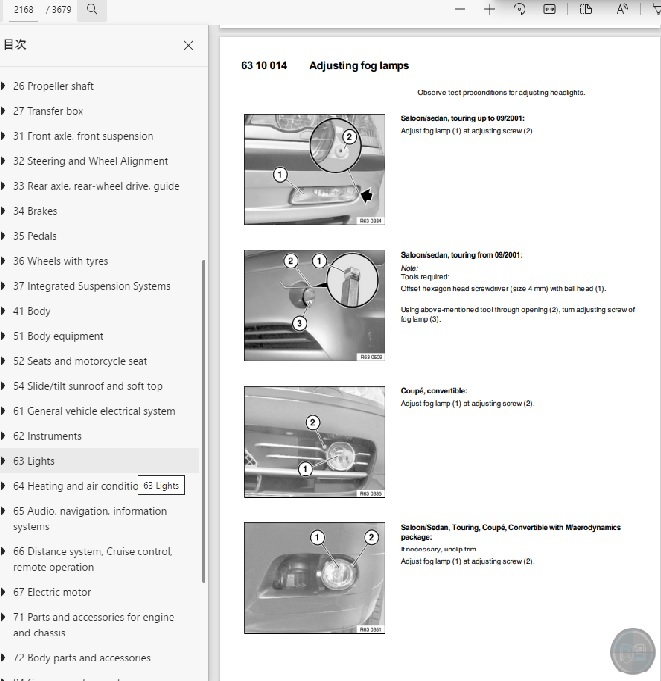661x681 pixels.
Task: Click the floating book button at bottom right
Action: (633, 650)
